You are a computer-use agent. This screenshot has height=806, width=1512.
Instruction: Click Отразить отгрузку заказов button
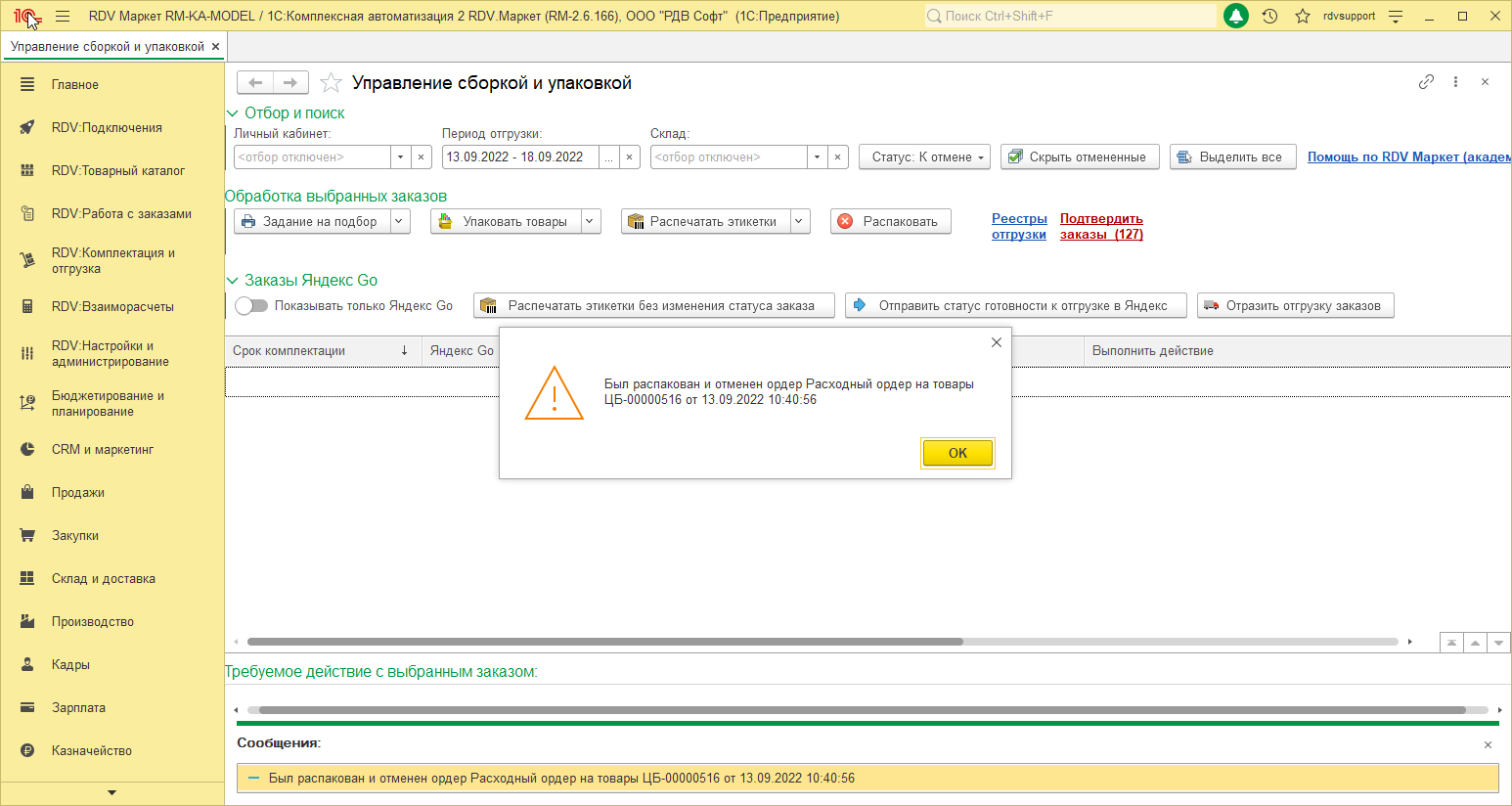pyautogui.click(x=1295, y=306)
